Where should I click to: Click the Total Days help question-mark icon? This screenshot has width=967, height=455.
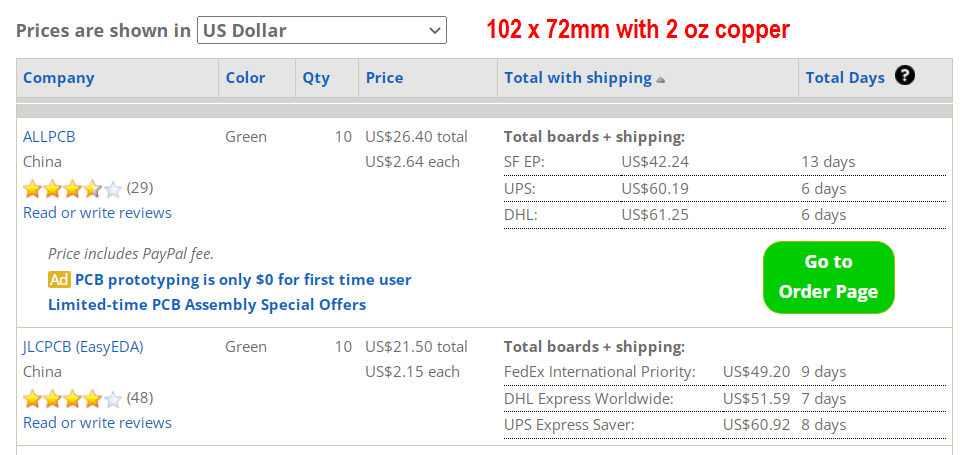(x=905, y=76)
